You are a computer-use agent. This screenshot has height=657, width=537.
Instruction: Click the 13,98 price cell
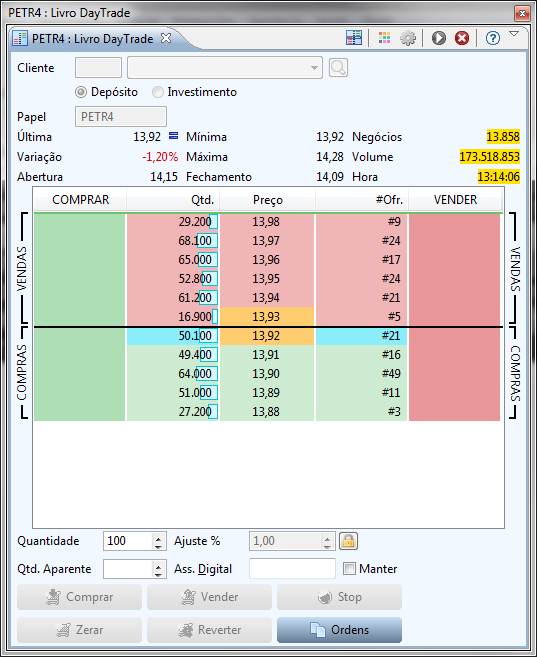(x=267, y=222)
